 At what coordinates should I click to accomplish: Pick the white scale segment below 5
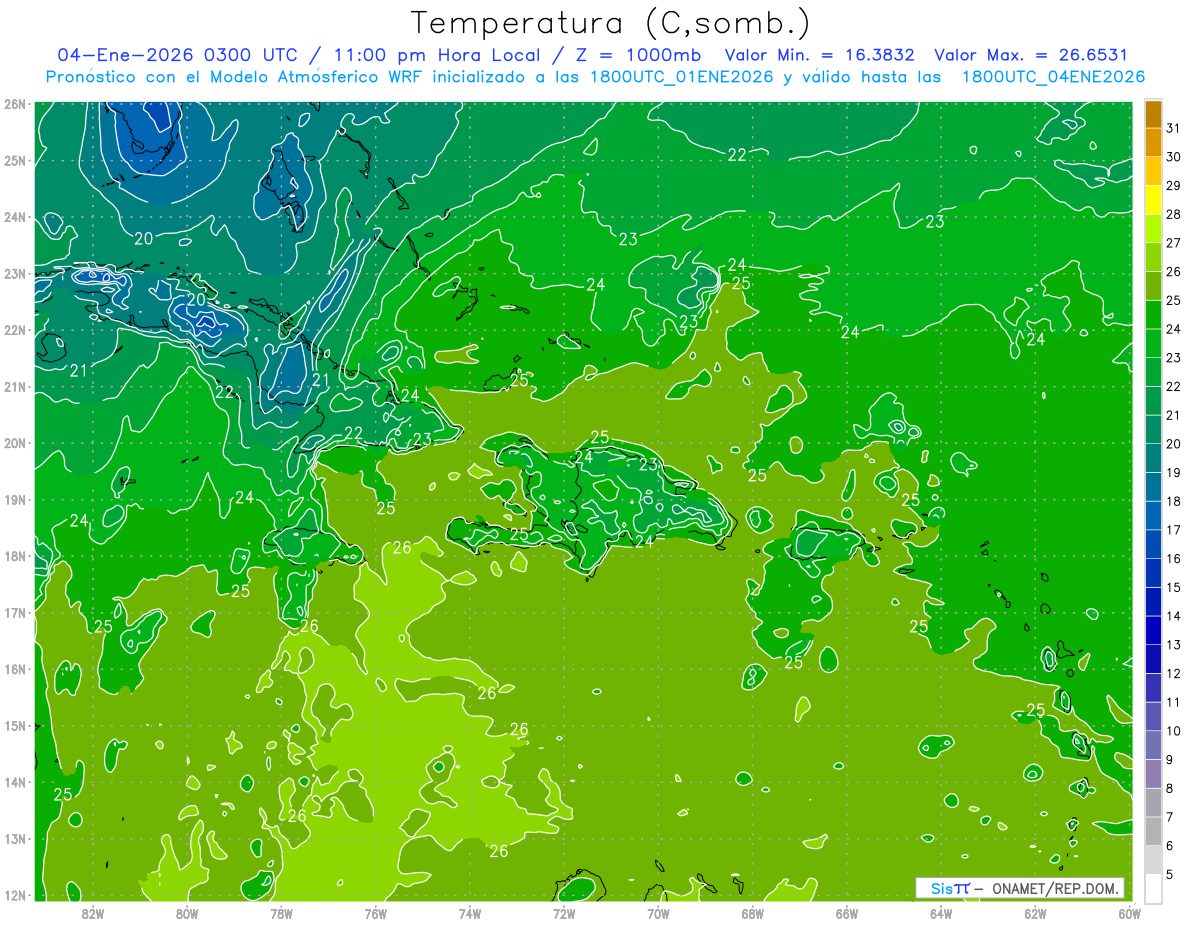pos(1153,888)
